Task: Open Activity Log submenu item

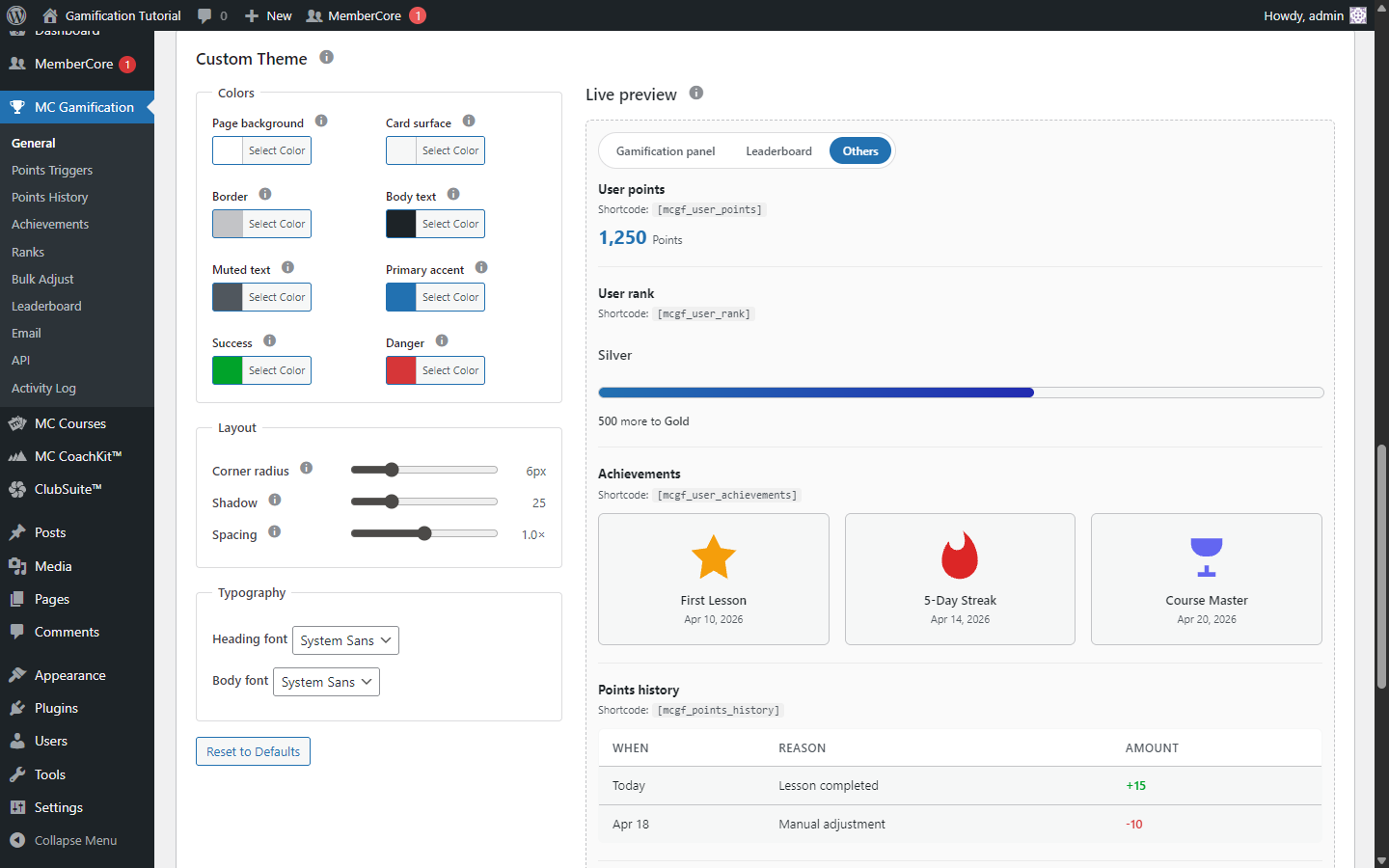Action: coord(43,389)
